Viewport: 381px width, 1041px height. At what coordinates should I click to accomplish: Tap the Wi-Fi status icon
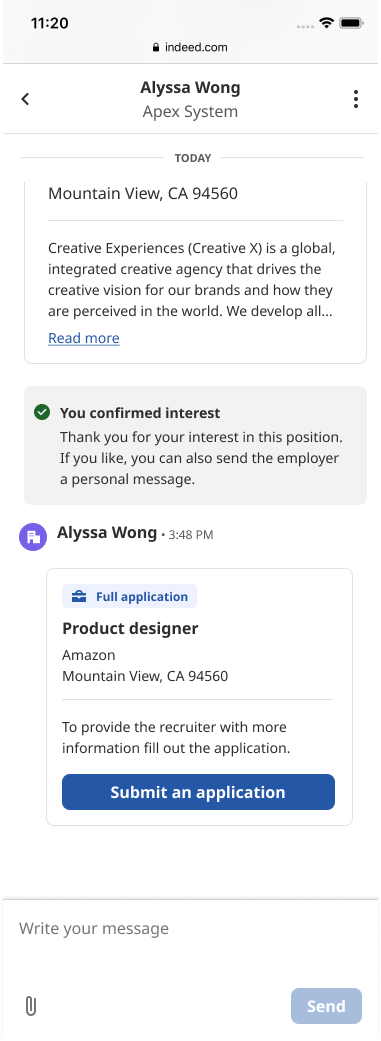click(326, 23)
